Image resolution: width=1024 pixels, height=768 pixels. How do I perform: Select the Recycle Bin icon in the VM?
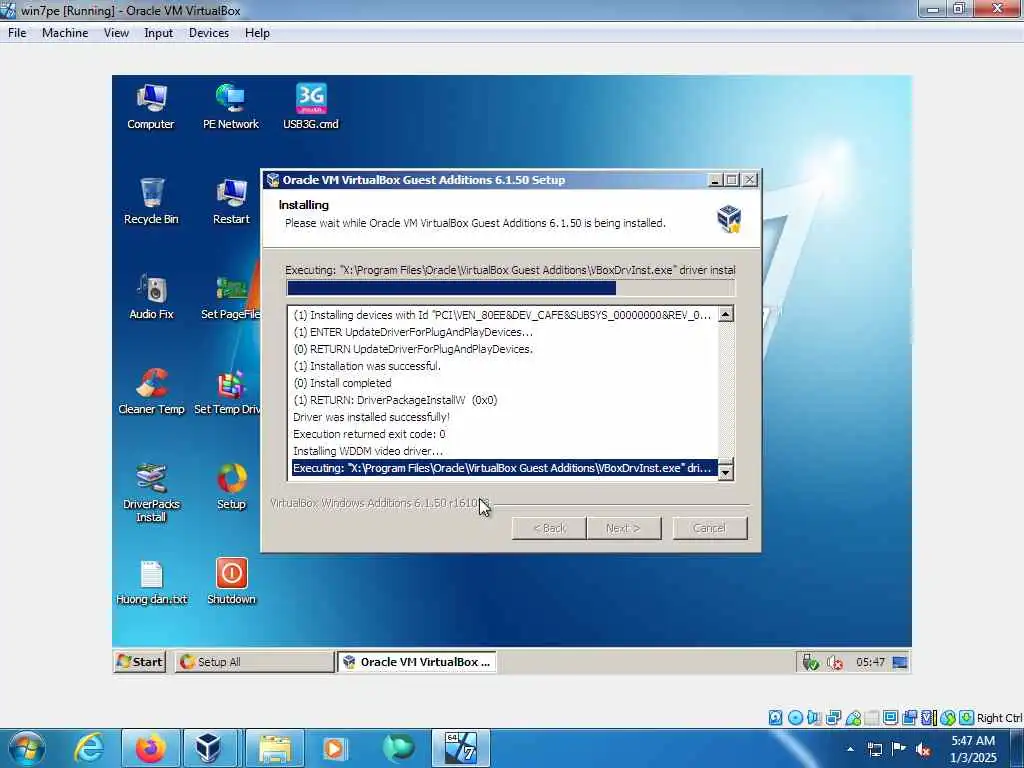pos(151,201)
